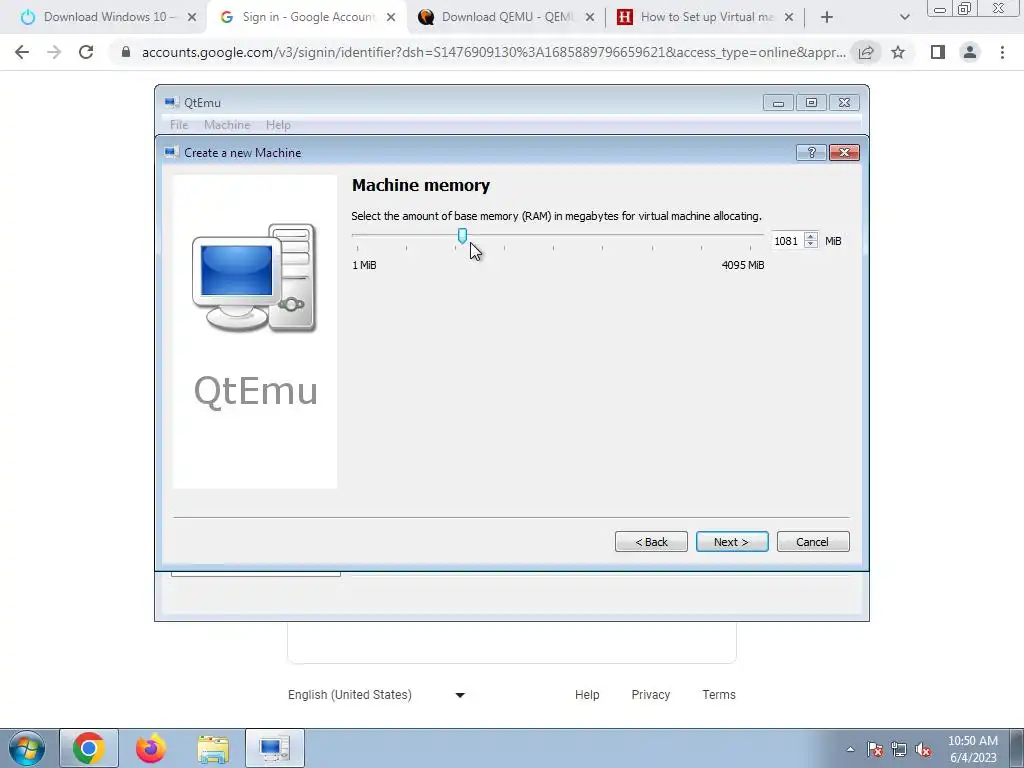The width and height of the screenshot is (1024, 768).
Task: Restore down the Chrome browser window
Action: (x=965, y=8)
